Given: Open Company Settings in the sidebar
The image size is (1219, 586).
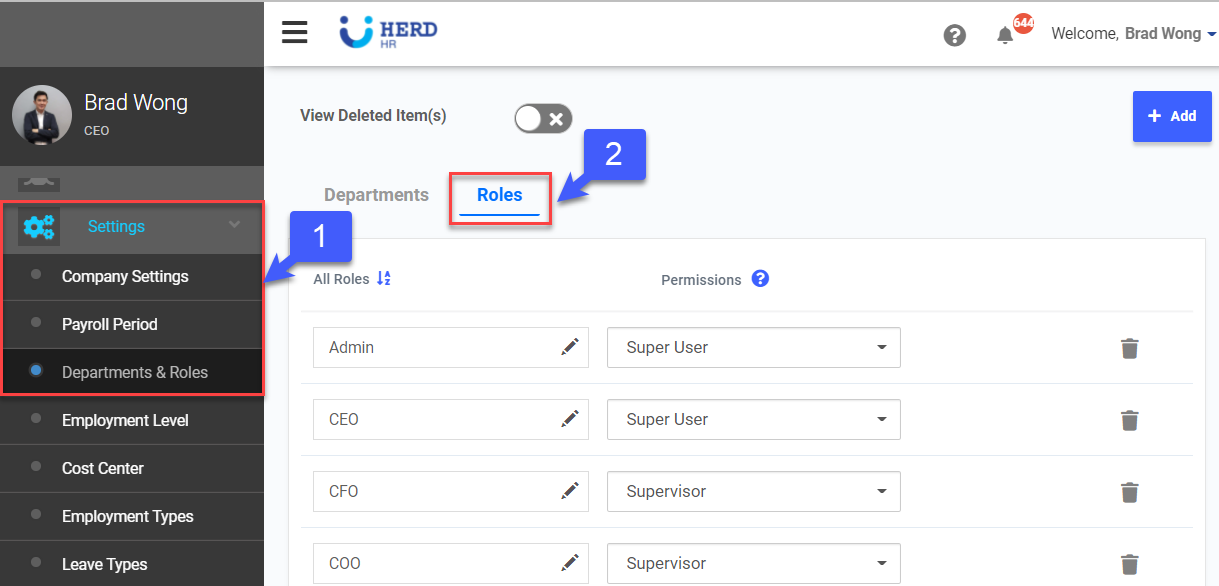Looking at the screenshot, I should pyautogui.click(x=125, y=277).
